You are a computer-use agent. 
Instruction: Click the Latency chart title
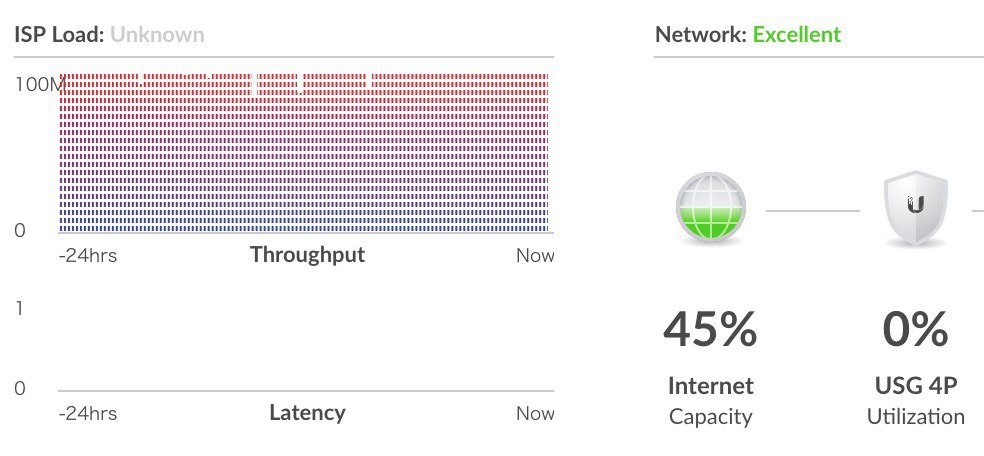click(308, 413)
